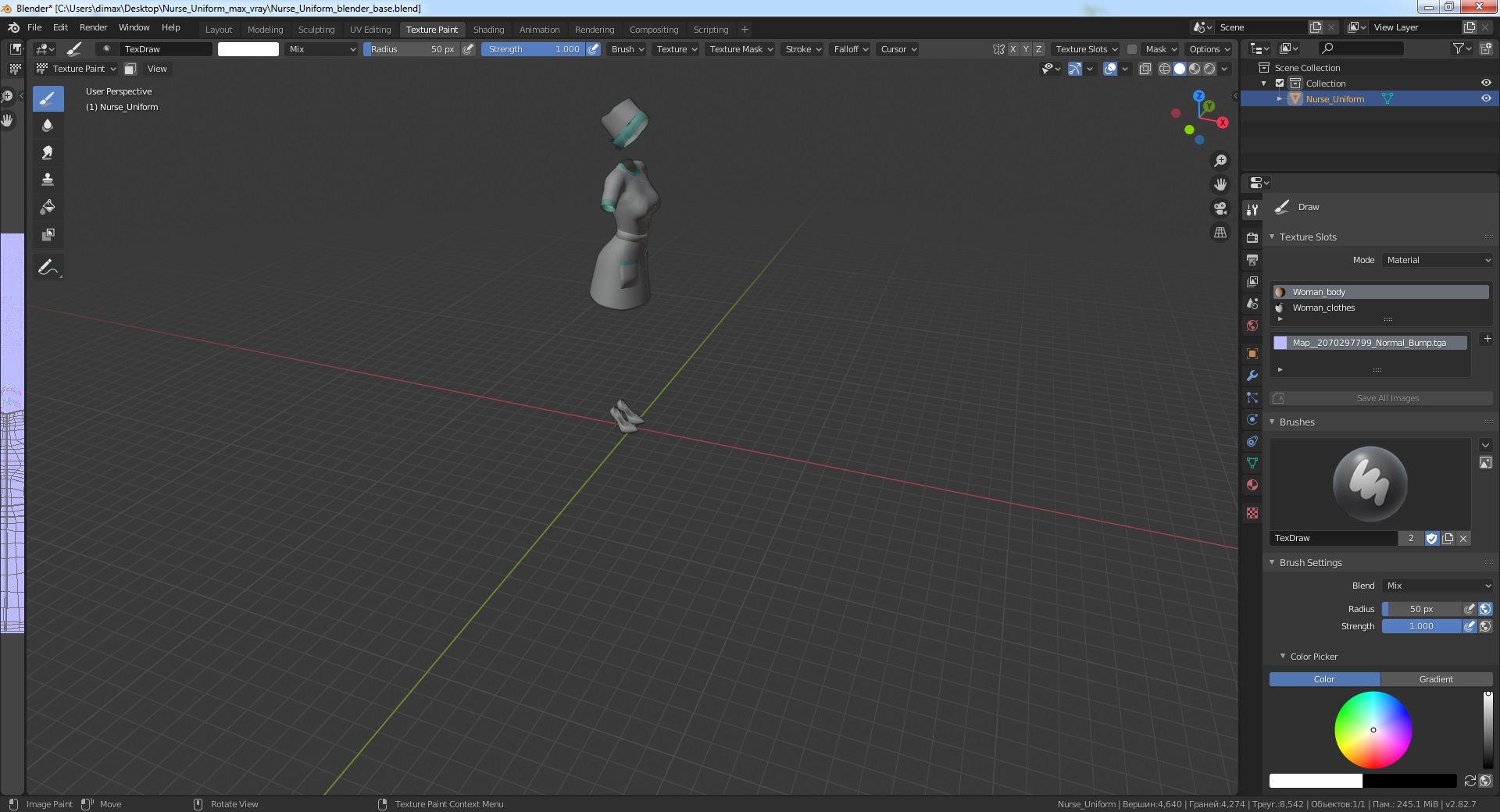The height and width of the screenshot is (812, 1500).
Task: Open the Object properties tab
Action: pyautogui.click(x=1252, y=354)
